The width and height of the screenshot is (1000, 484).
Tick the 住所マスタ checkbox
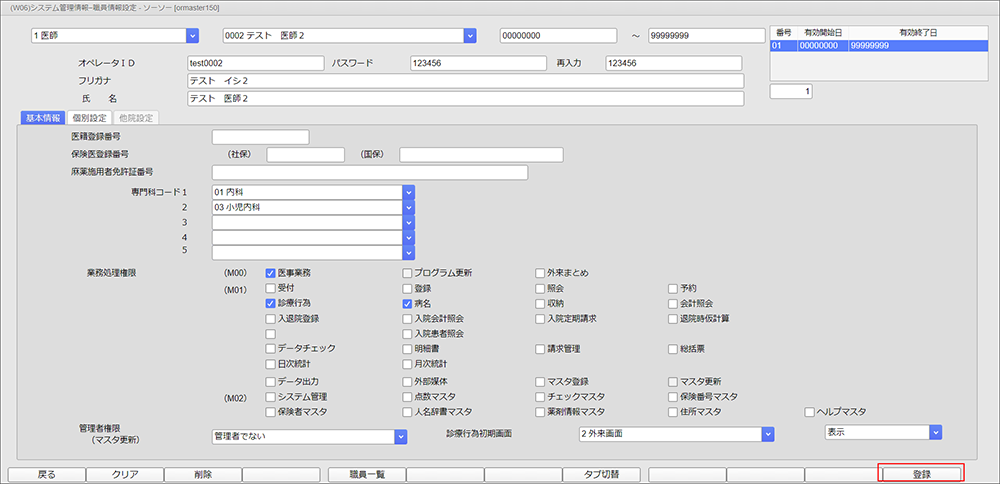pos(673,412)
